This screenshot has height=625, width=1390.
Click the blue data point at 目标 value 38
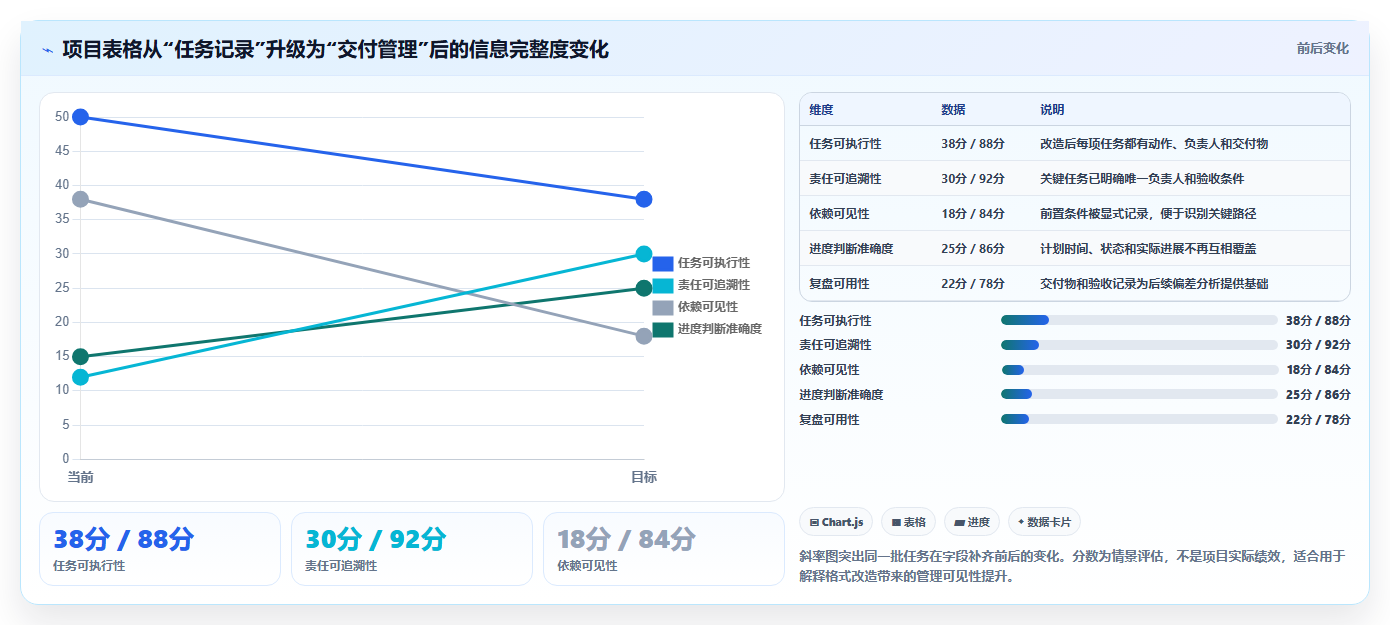pos(644,199)
